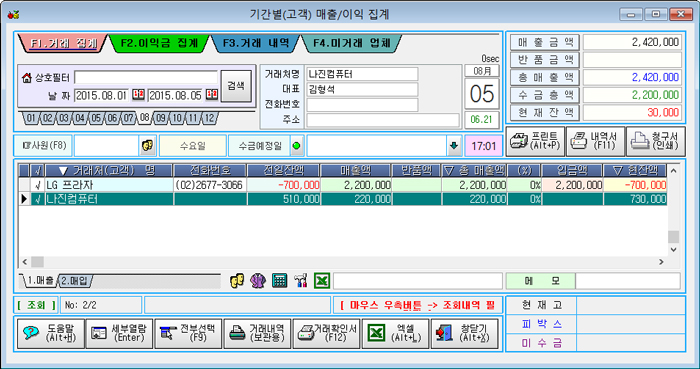Sort by 현잔액 column header
Screen dimensions: 700x369
coord(635,170)
